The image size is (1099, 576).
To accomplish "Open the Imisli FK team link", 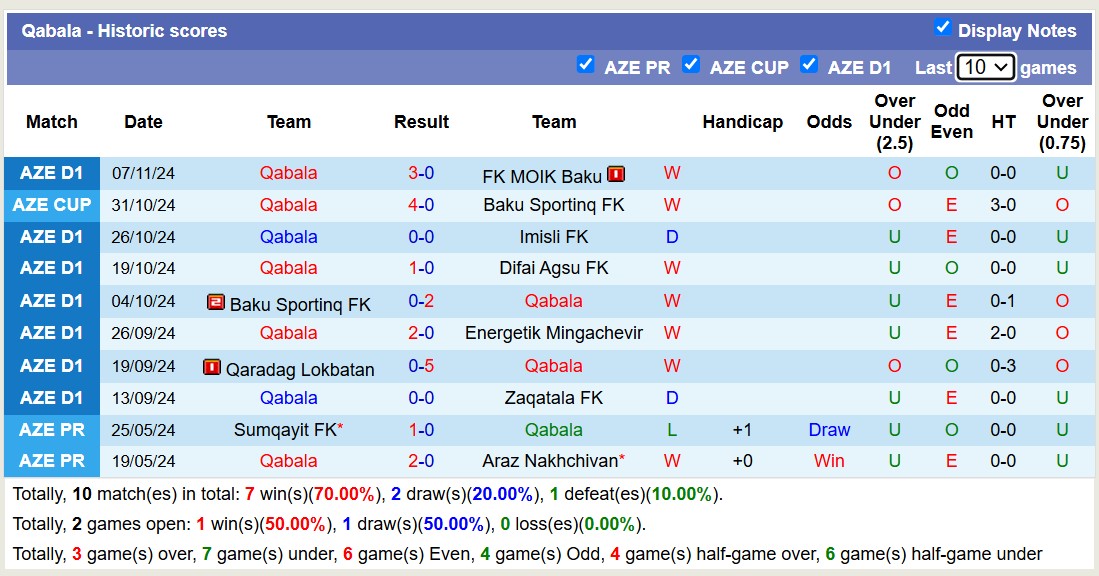I will tap(554, 237).
